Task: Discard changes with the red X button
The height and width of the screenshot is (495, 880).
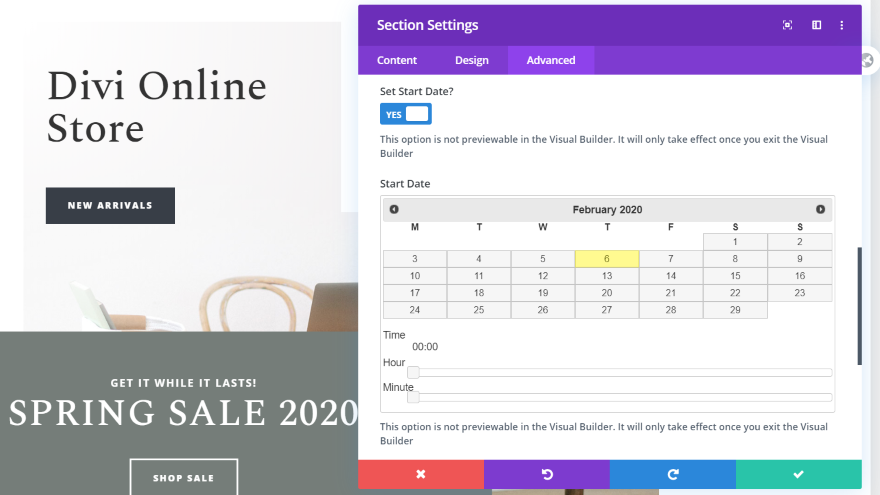Action: (421, 474)
